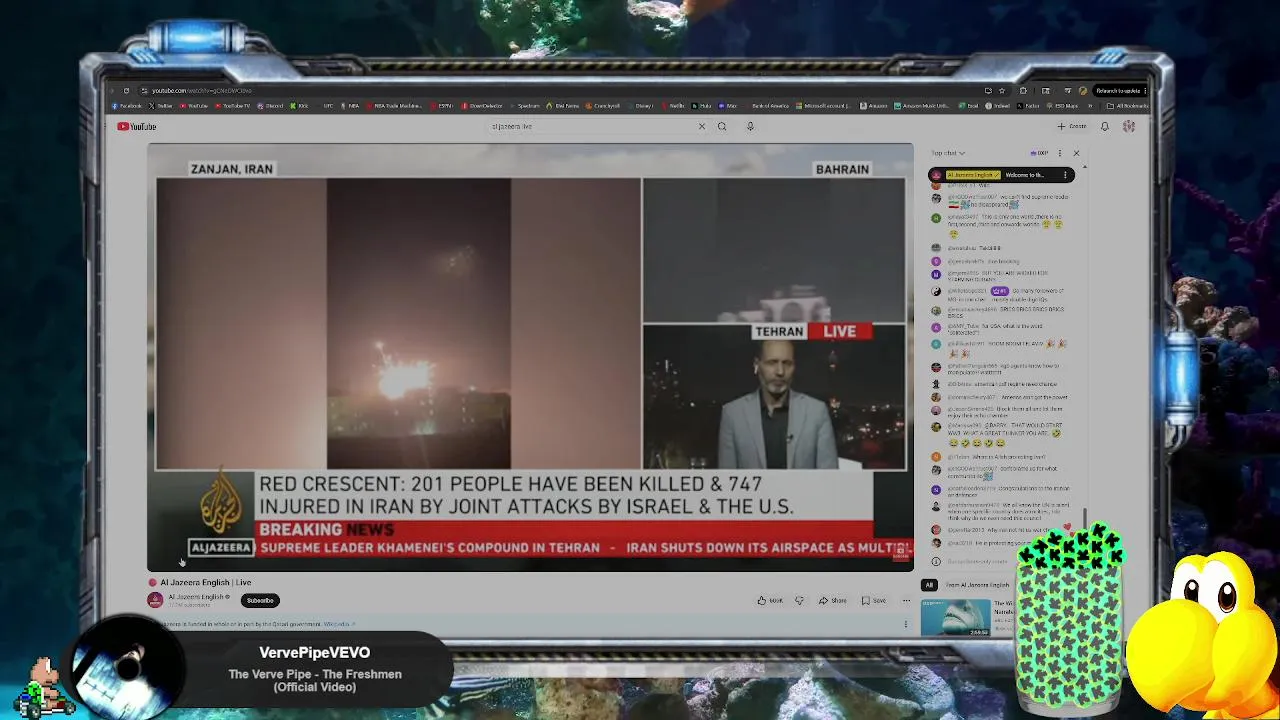Reload the page in the browser

(126, 91)
